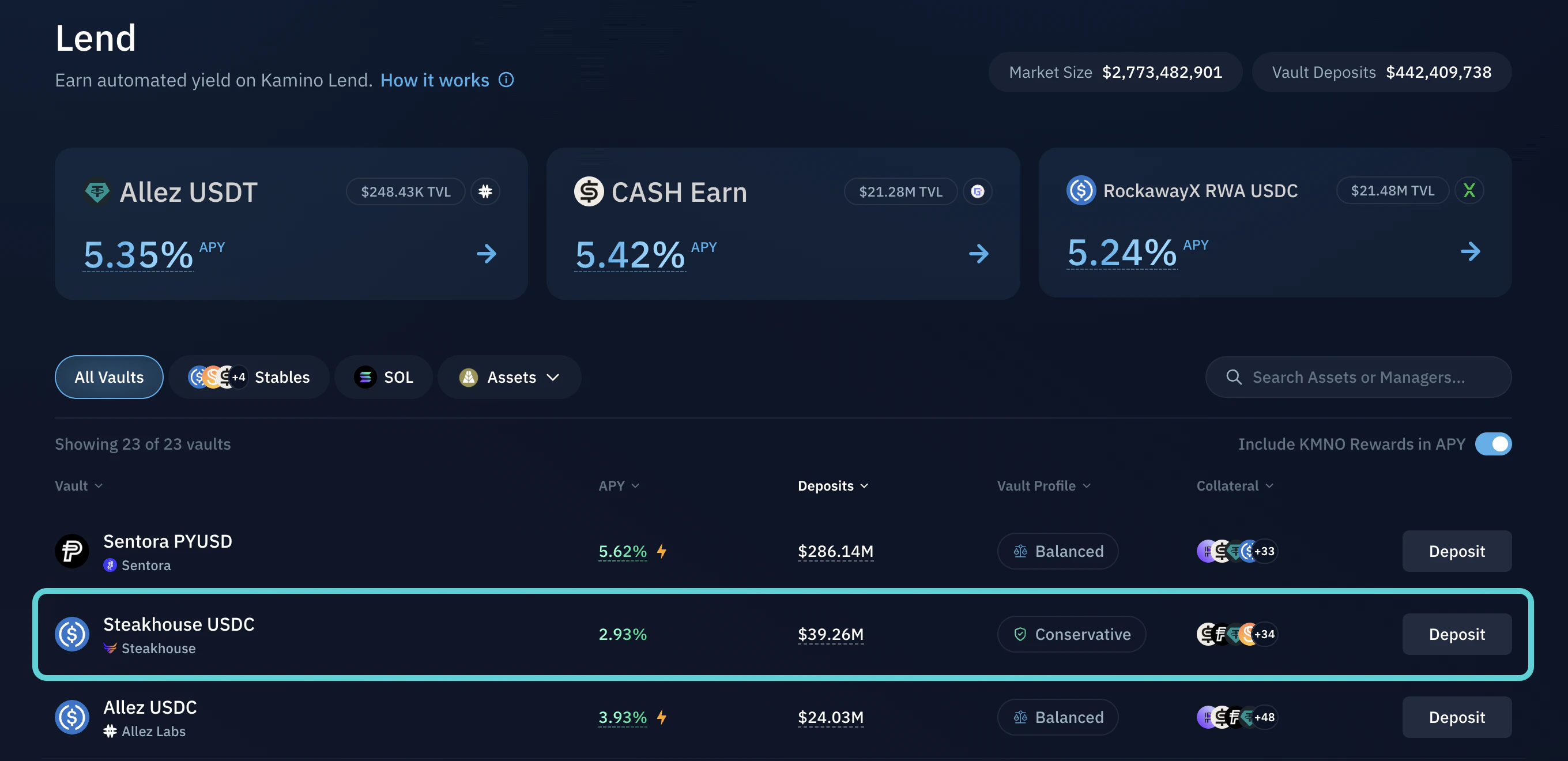Click the Sentora manager logo
The width and height of the screenshot is (1568, 761).
click(x=110, y=565)
